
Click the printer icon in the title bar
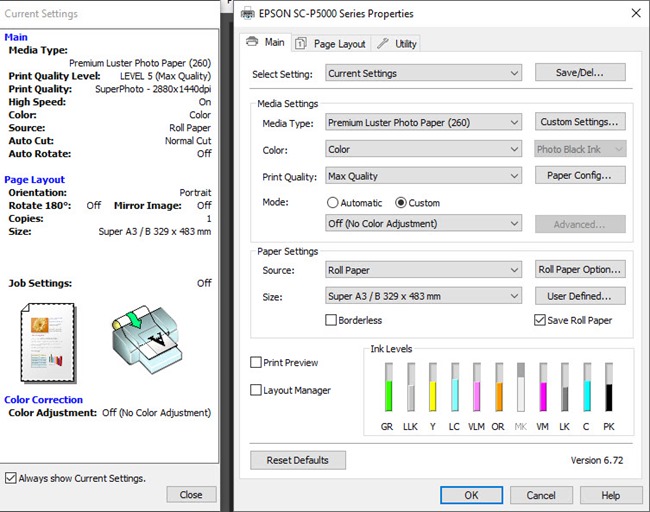247,14
